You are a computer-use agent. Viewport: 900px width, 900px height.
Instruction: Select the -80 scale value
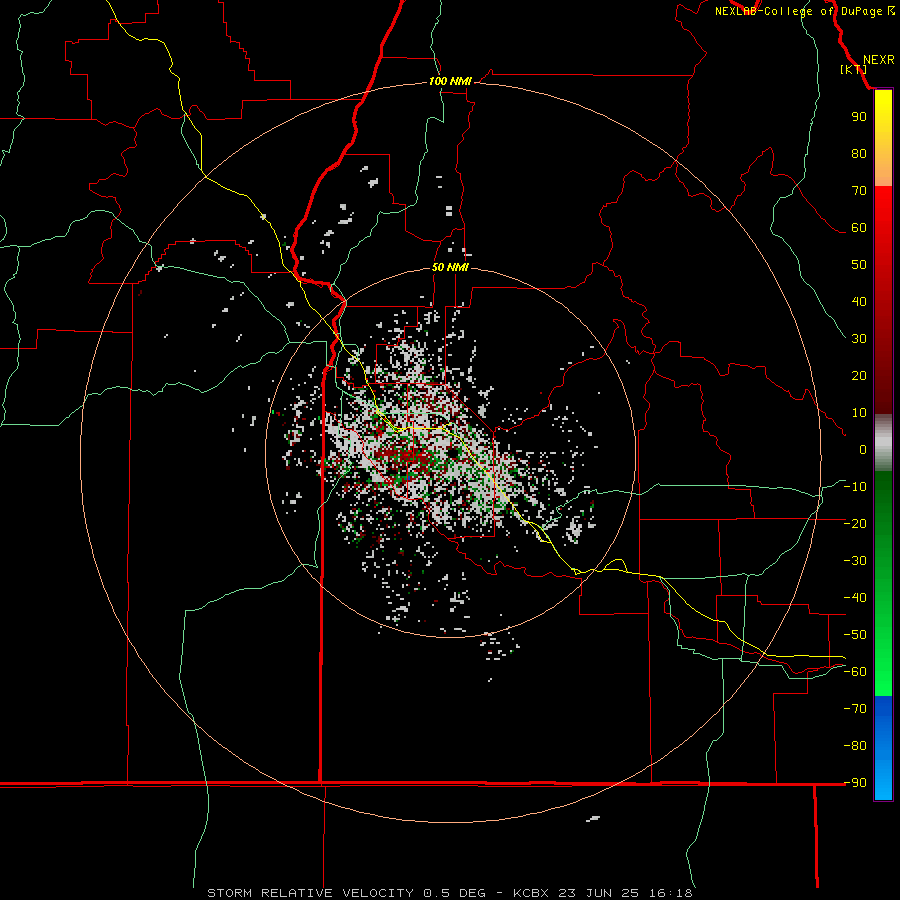855,746
